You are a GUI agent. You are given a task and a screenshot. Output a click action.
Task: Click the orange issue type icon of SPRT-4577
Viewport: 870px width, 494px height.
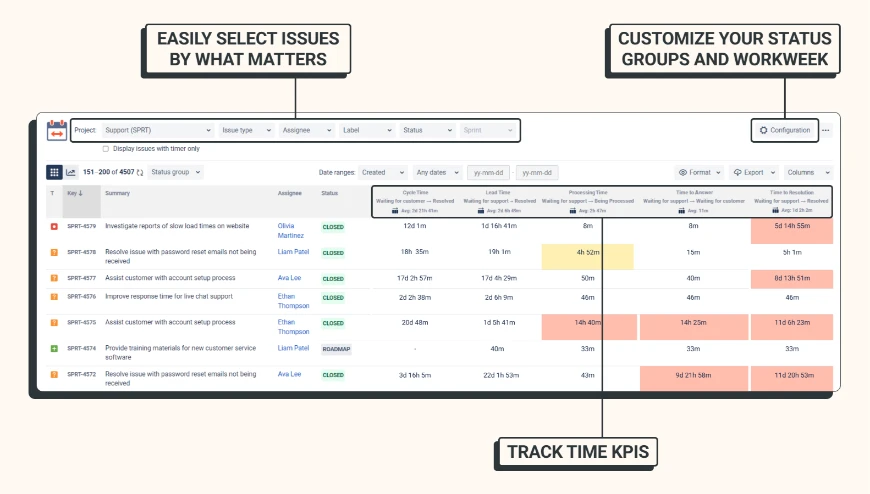tap(54, 278)
